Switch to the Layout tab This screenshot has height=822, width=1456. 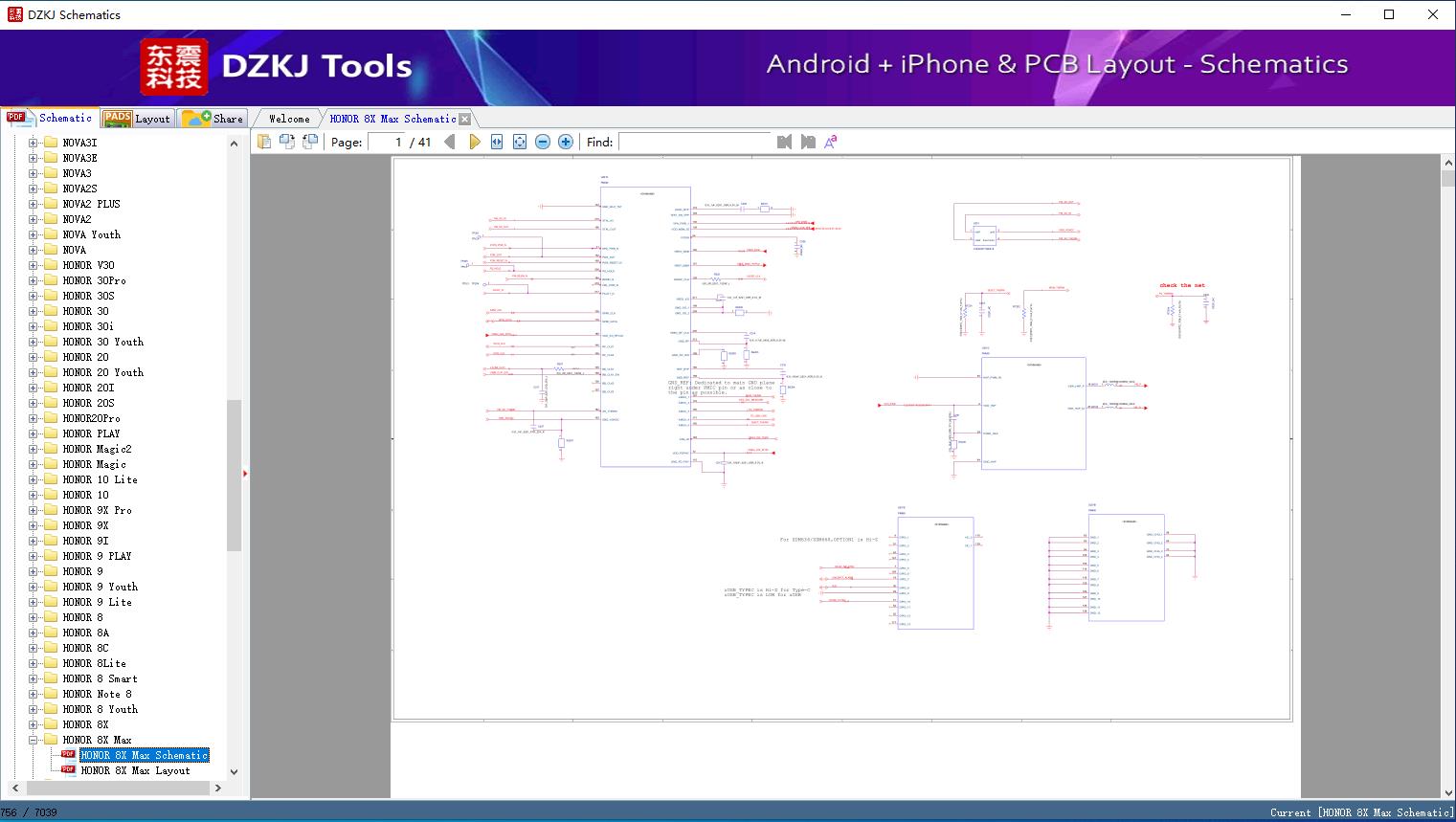(138, 118)
